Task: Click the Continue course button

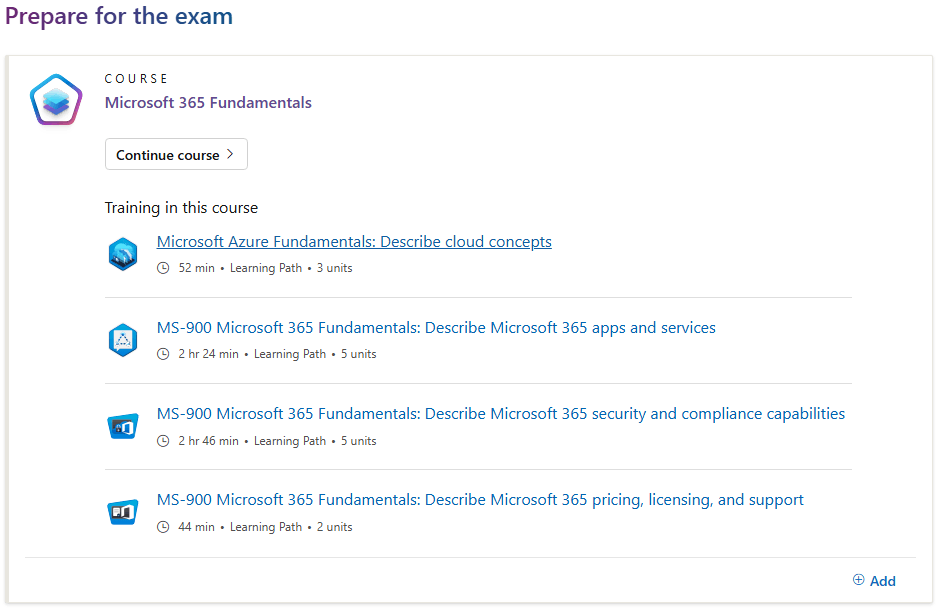Action: tap(176, 154)
